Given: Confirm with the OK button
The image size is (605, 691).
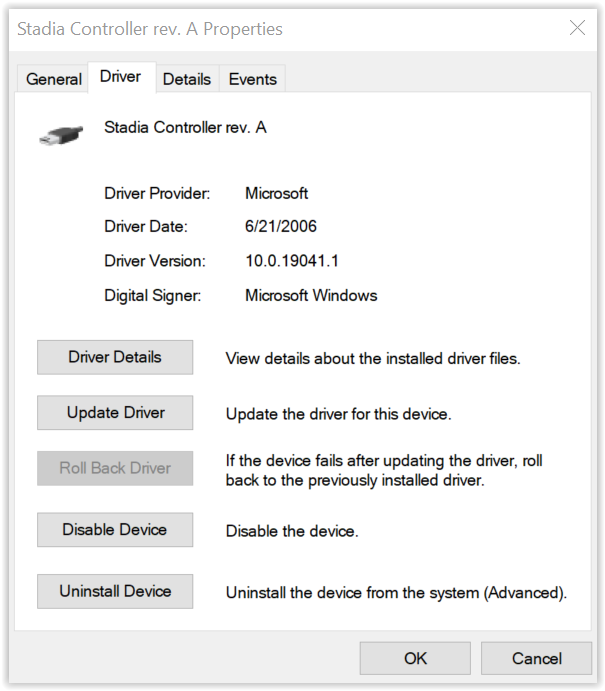Looking at the screenshot, I should 415,658.
